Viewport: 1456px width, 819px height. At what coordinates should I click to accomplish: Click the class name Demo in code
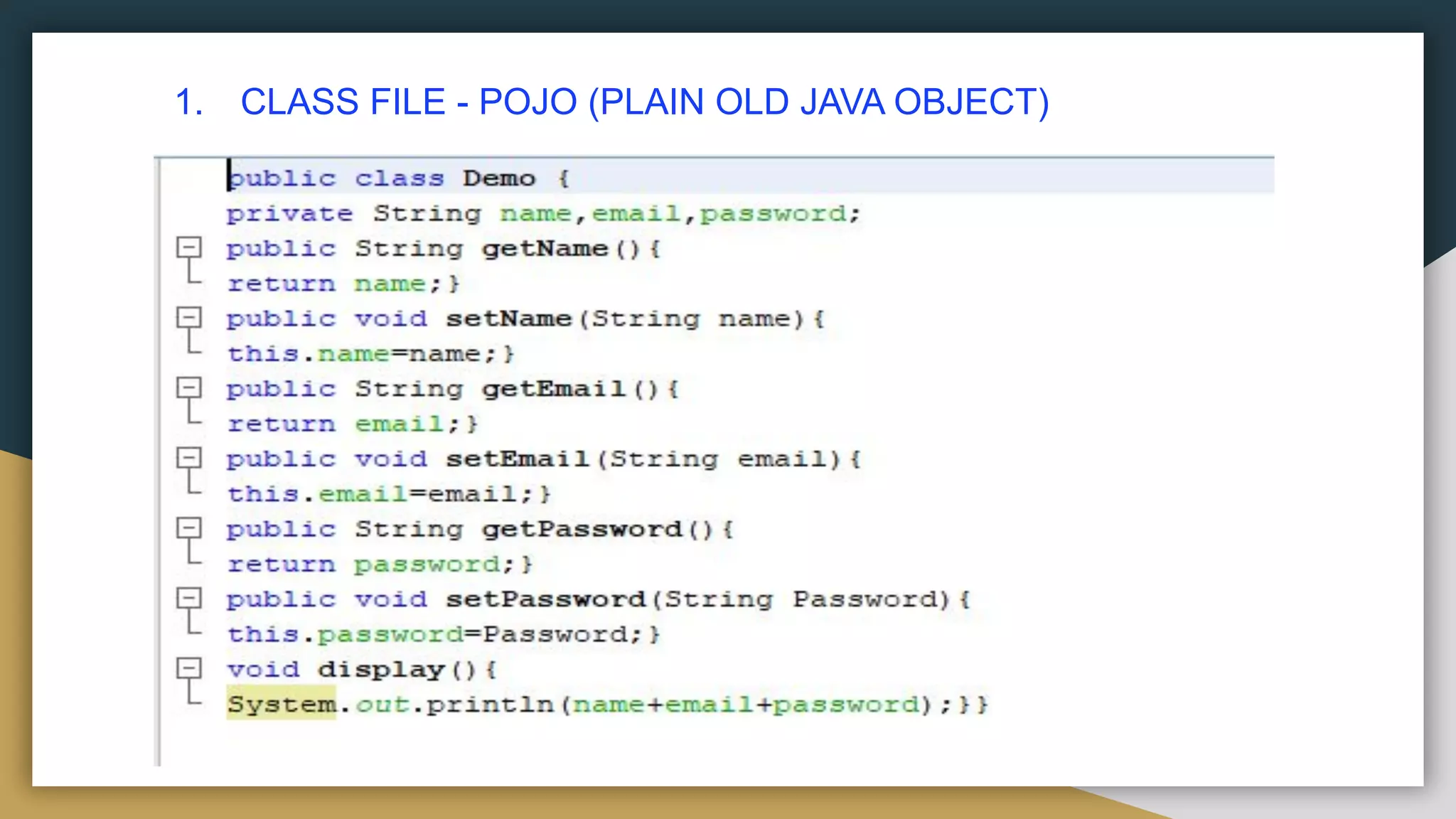click(498, 178)
